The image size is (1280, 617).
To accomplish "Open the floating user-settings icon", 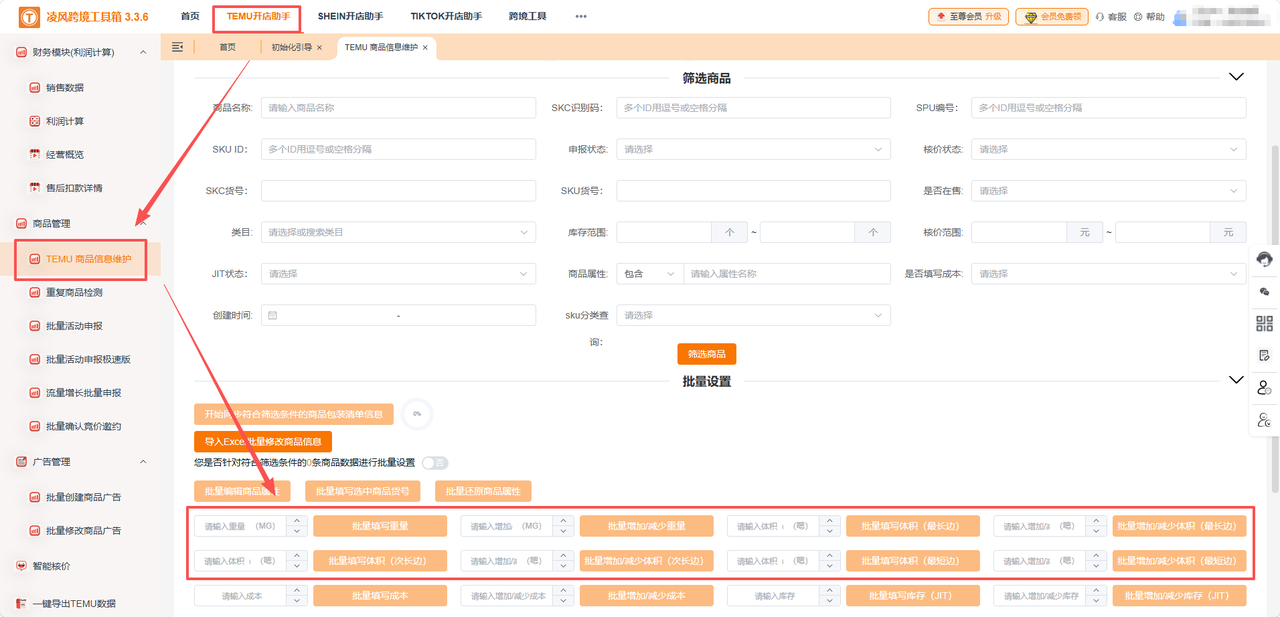I will [1264, 387].
